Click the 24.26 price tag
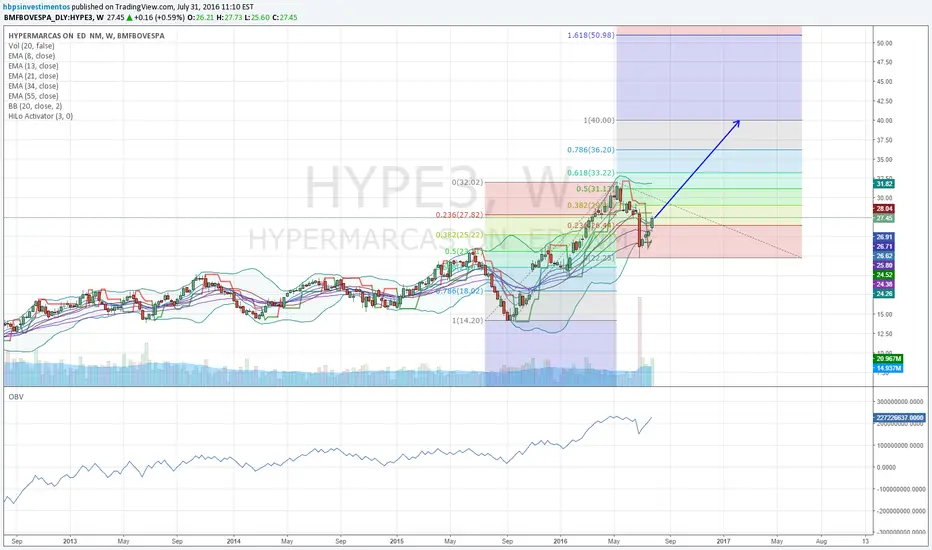 (x=884, y=294)
